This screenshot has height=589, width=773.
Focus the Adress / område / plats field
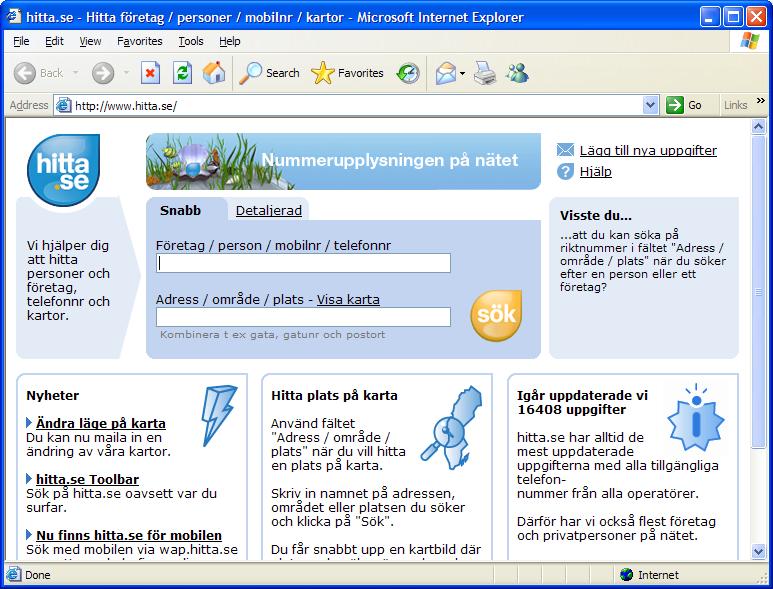pos(303,317)
